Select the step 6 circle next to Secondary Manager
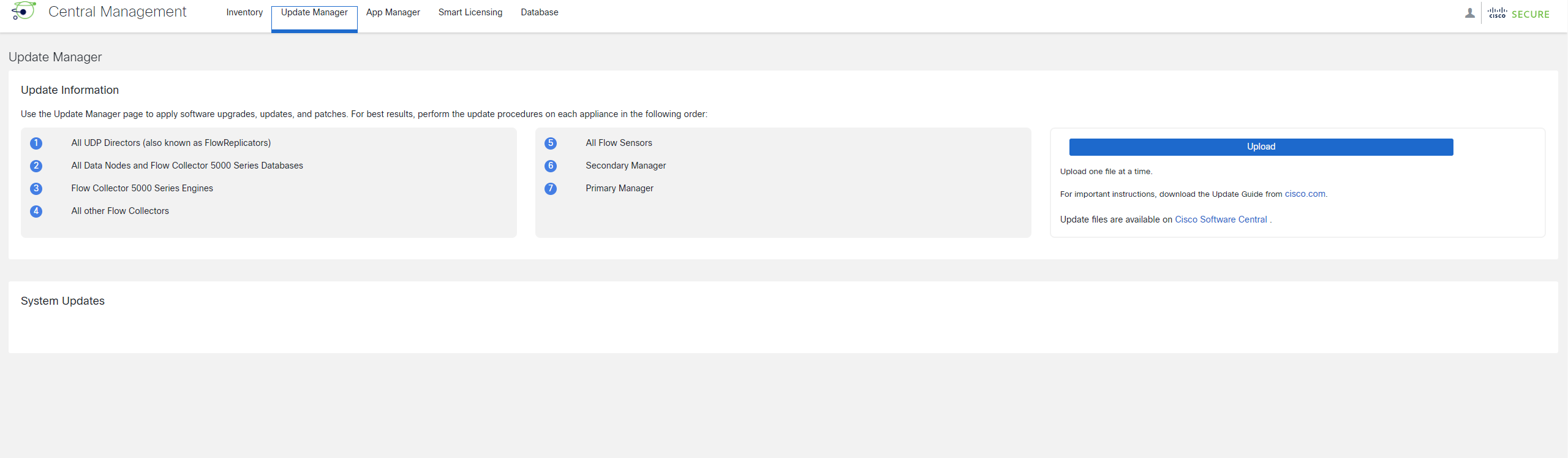Screen dimensions: 1568x458 (x=550, y=166)
